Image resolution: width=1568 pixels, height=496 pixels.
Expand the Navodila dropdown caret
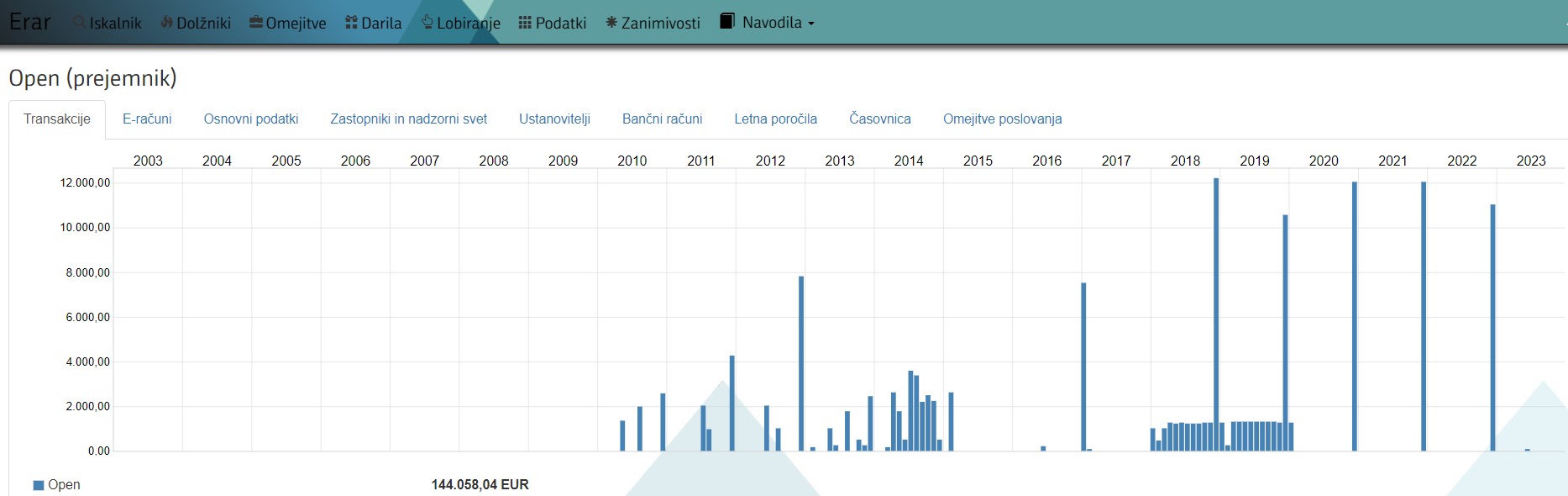[x=811, y=24]
